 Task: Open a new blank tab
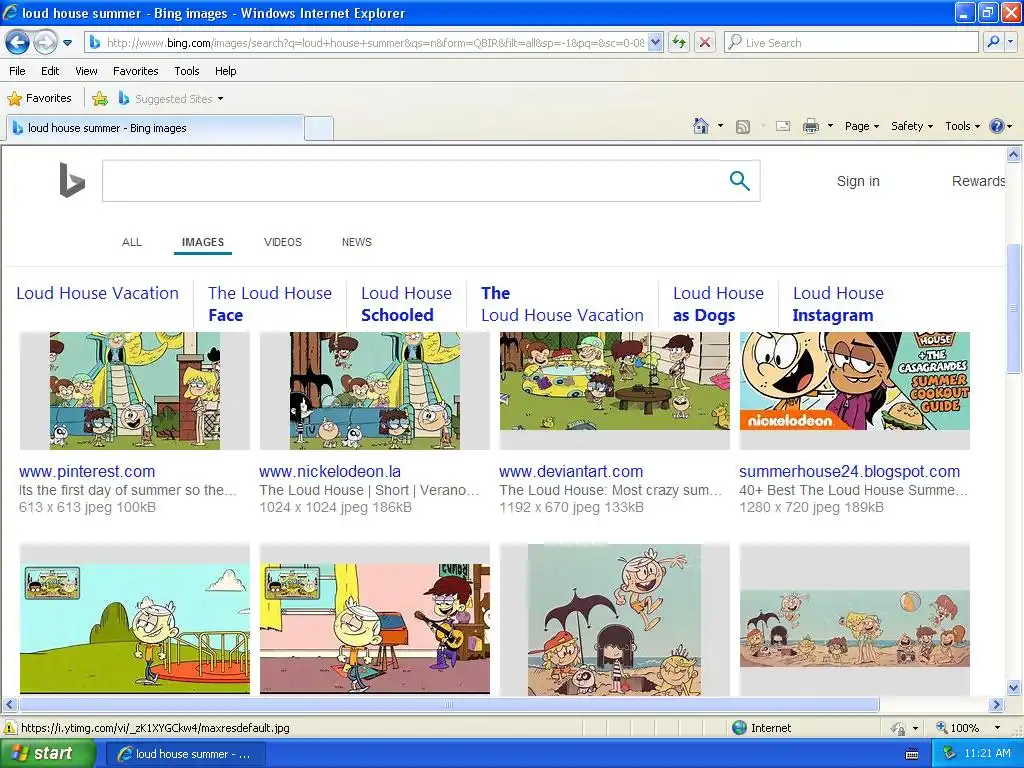(x=319, y=129)
